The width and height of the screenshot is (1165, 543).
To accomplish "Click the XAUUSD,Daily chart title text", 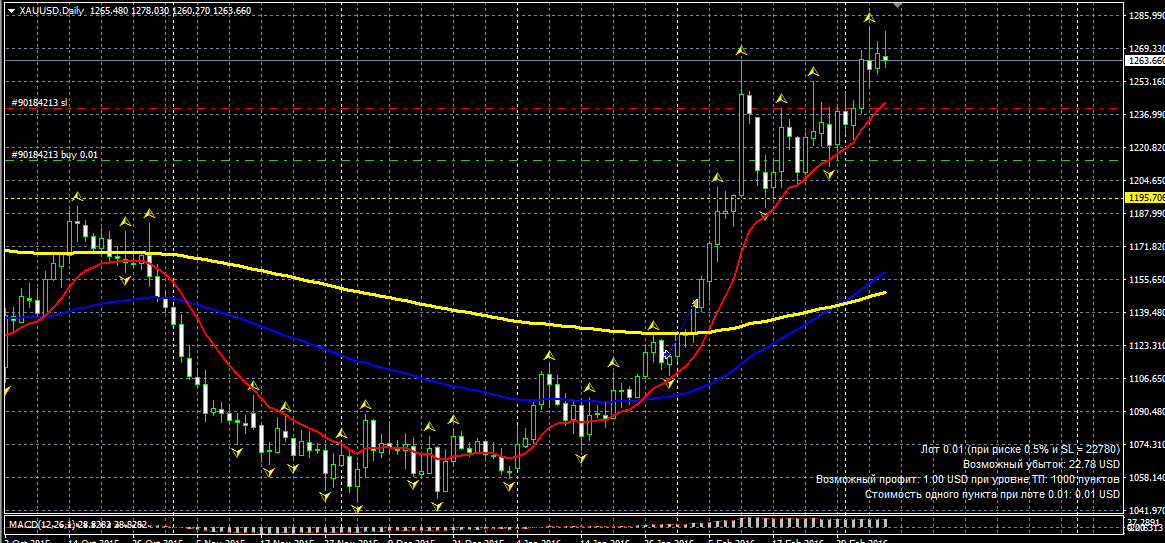I will pos(51,10).
